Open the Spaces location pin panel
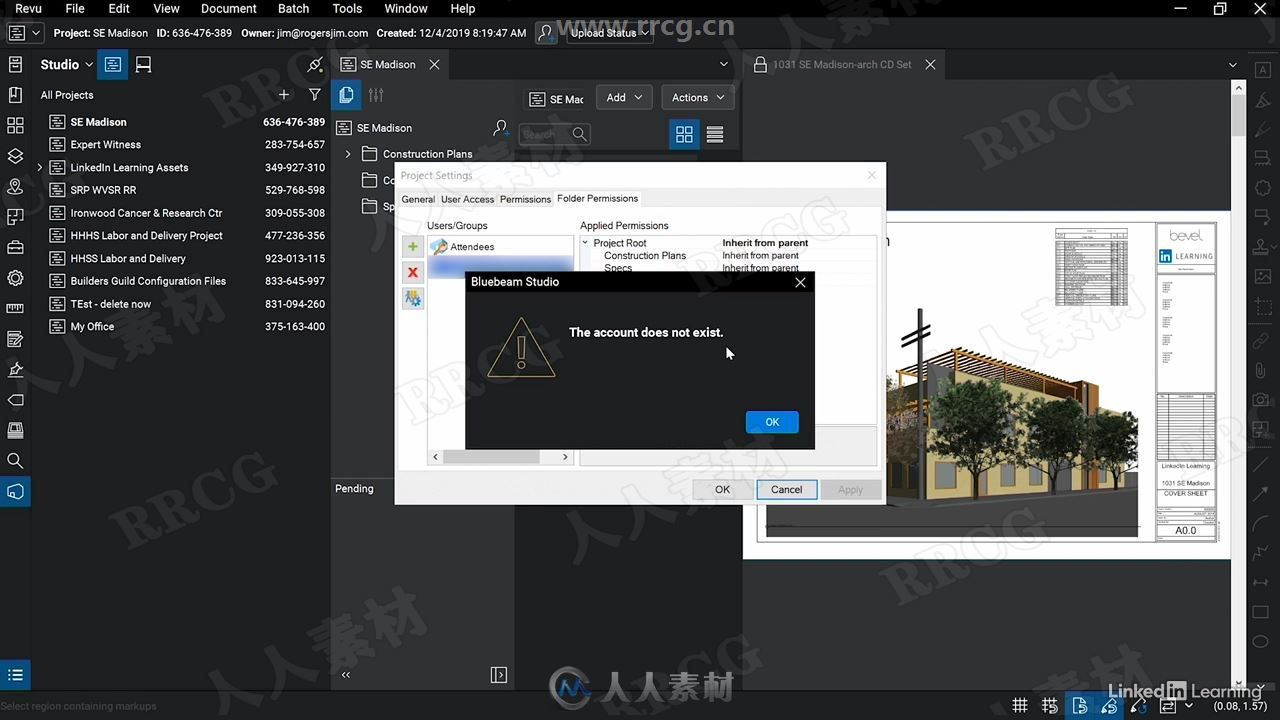The image size is (1280, 720). [15, 187]
